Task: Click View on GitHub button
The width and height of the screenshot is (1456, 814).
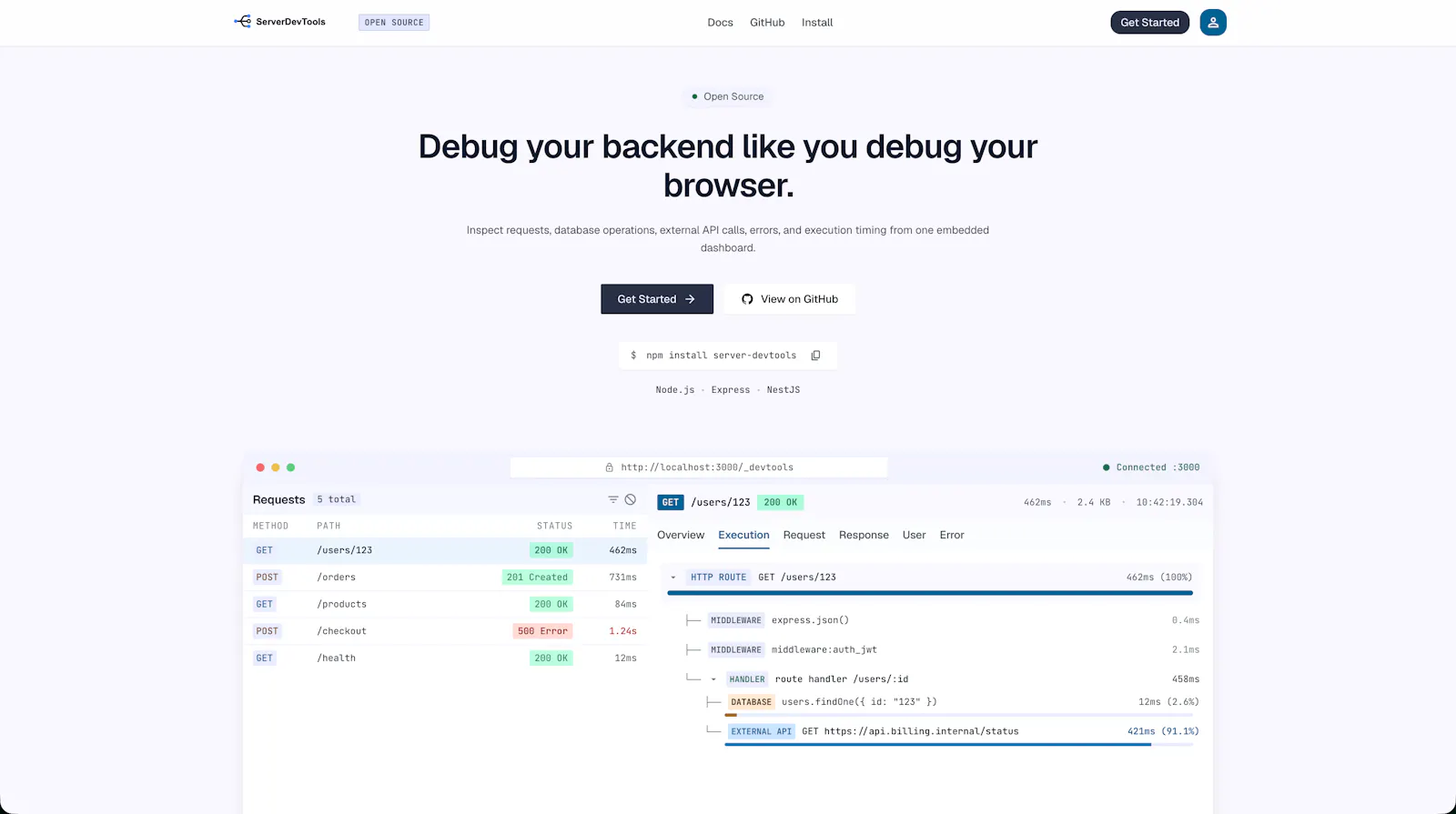Action: [x=789, y=299]
